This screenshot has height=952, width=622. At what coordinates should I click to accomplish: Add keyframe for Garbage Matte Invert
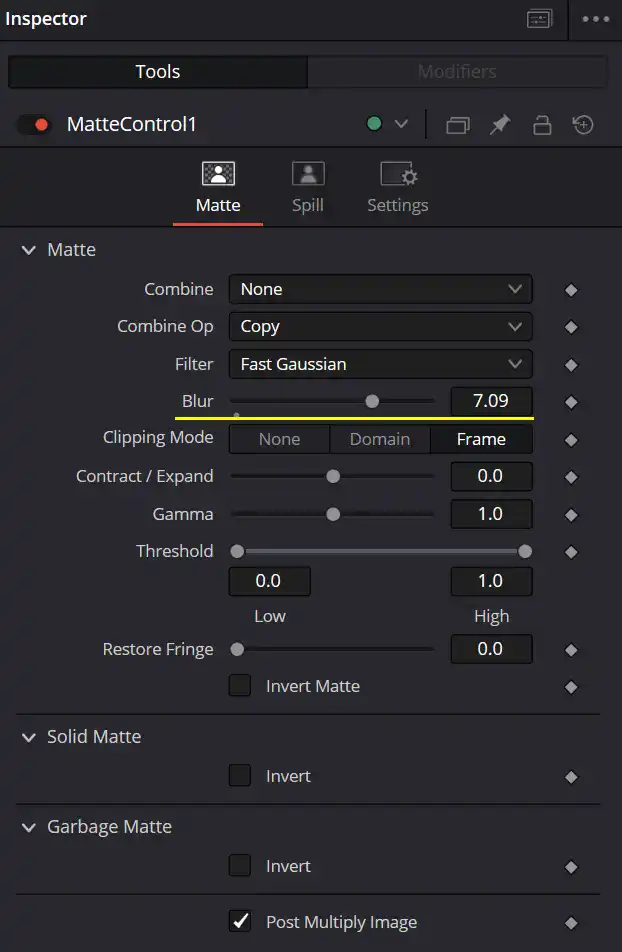571,867
